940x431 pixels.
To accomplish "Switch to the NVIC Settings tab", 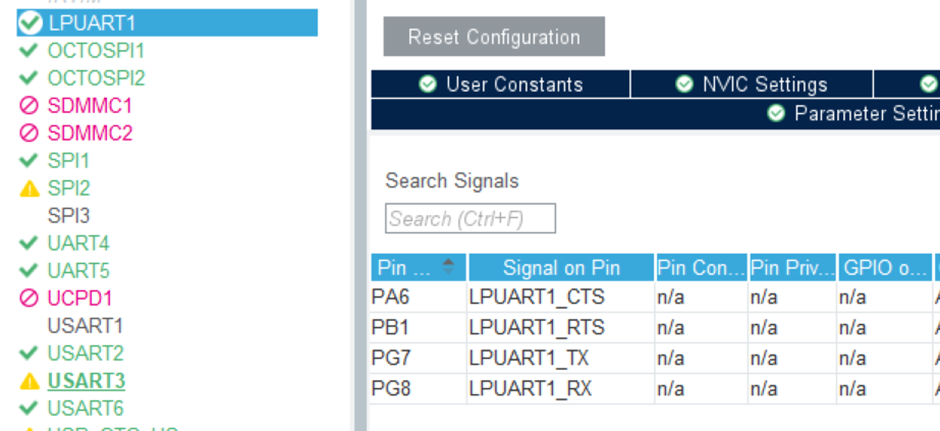I will [x=764, y=85].
